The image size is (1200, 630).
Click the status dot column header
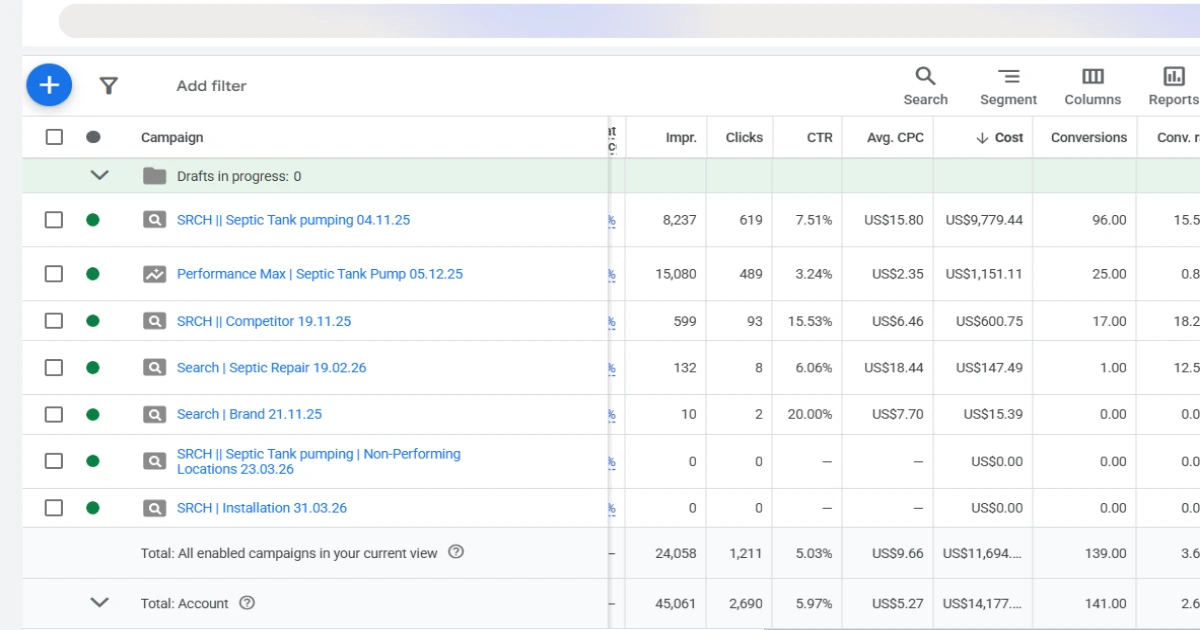[93, 137]
